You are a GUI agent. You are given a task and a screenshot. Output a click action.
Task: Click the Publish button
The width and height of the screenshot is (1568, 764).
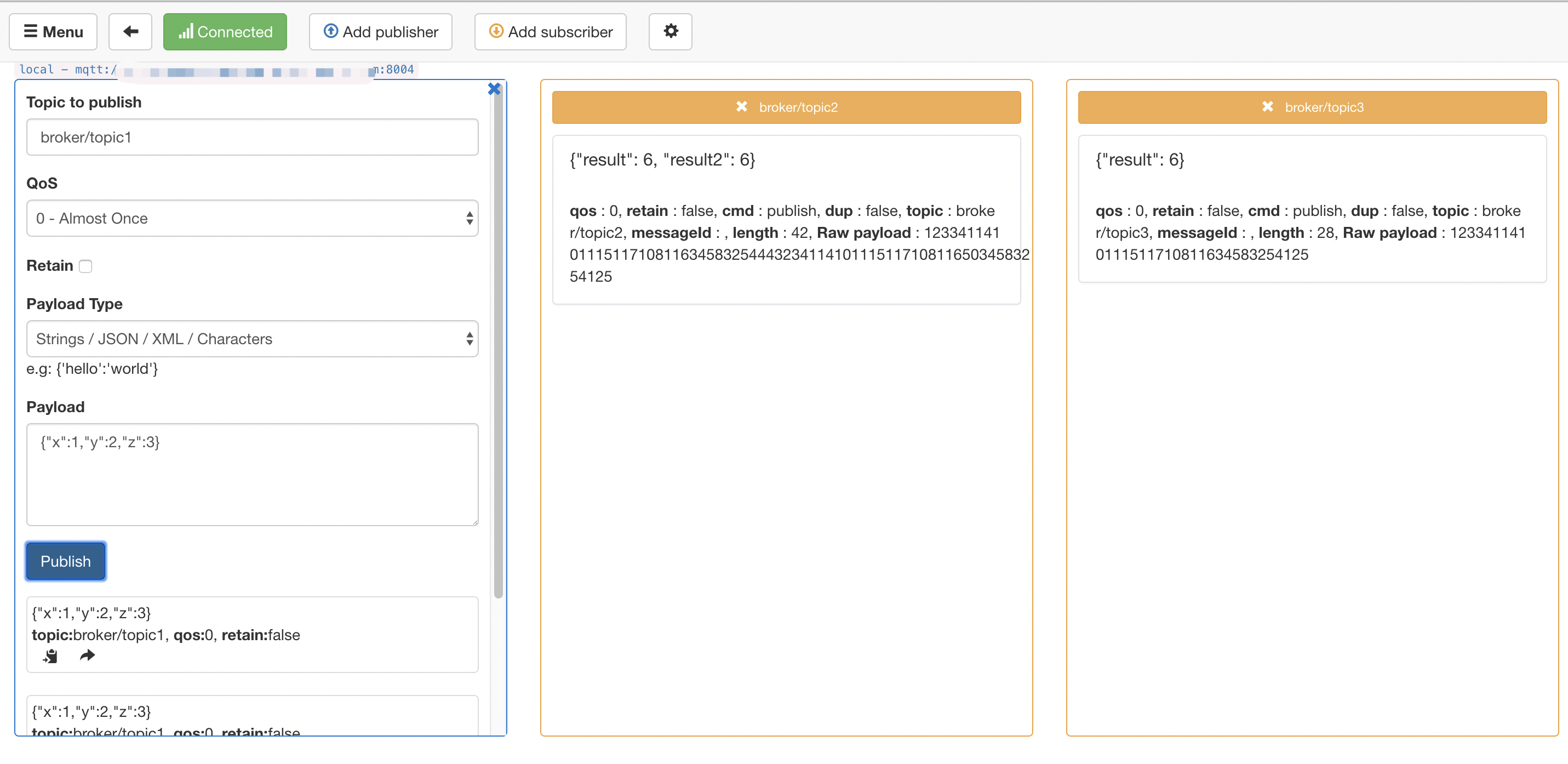66,561
